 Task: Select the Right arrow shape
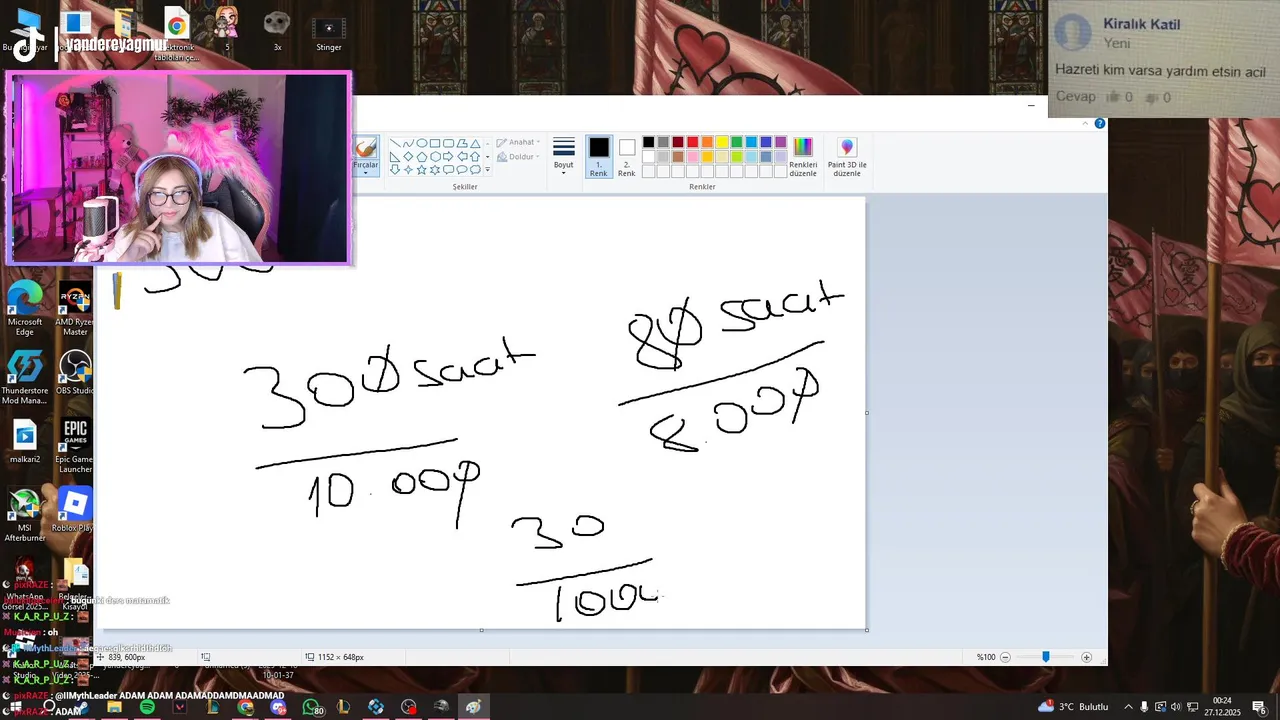pos(448,156)
